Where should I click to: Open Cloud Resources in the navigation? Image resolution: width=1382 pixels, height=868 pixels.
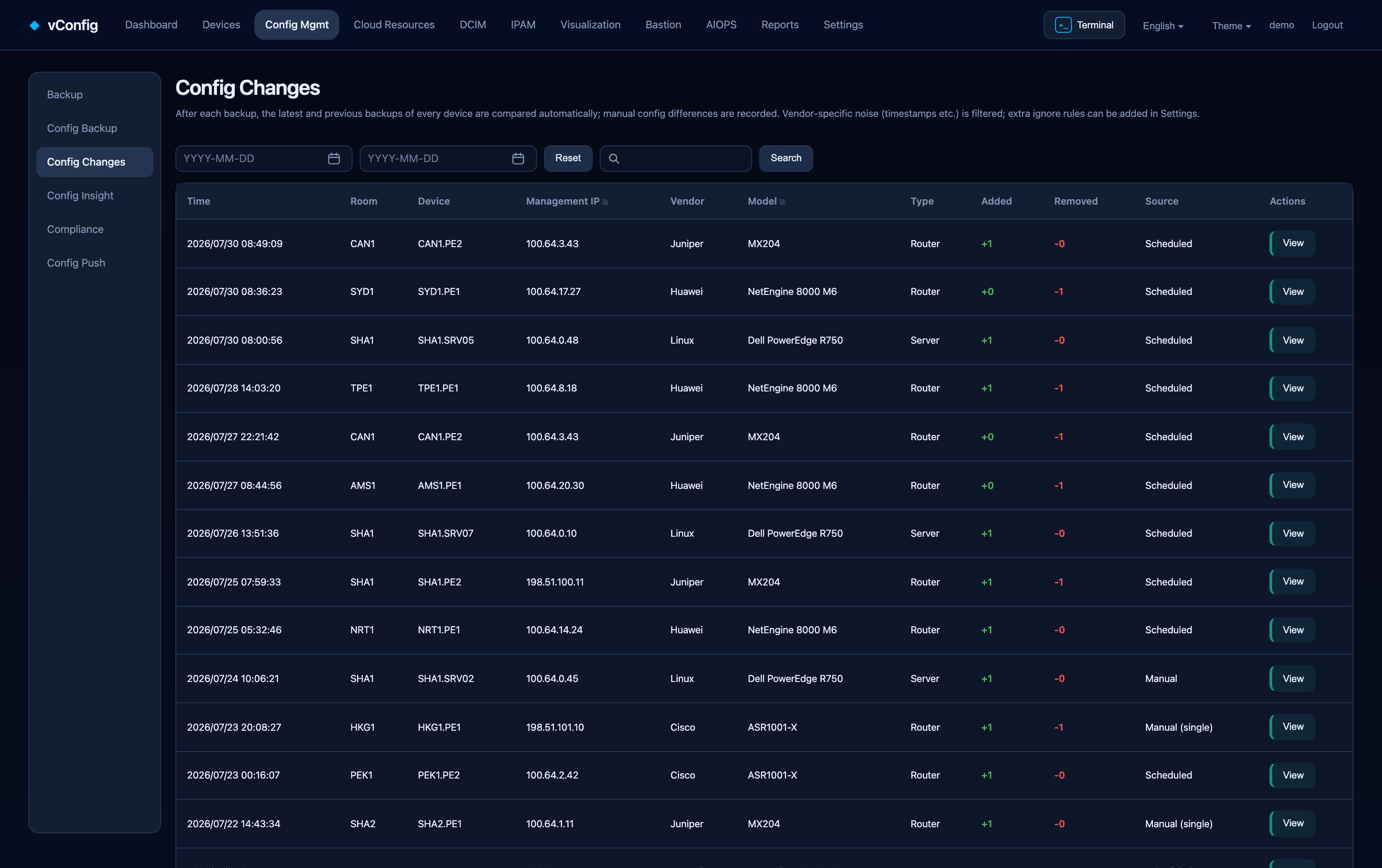click(394, 25)
